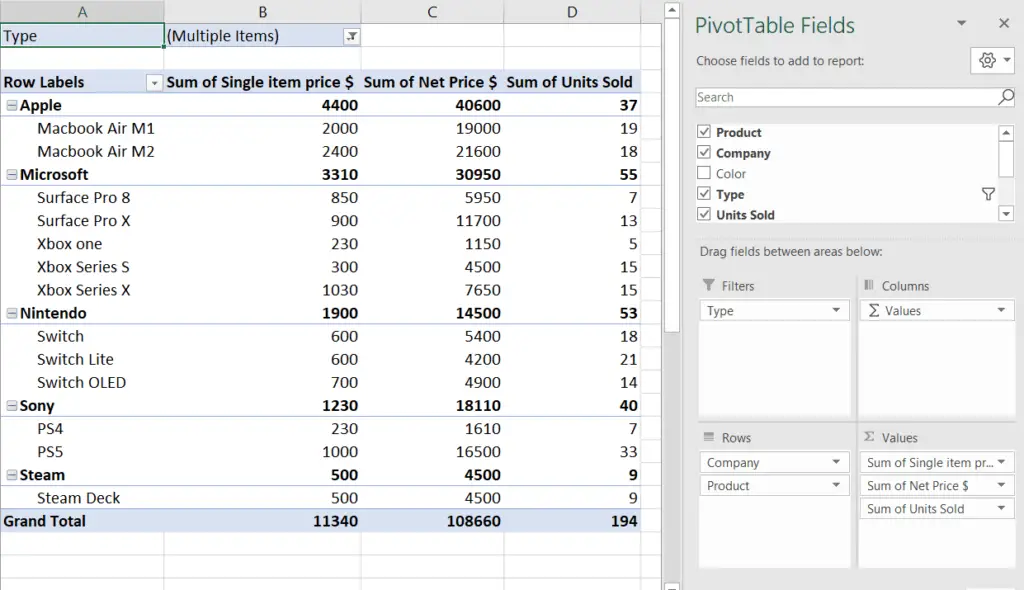The height and width of the screenshot is (590, 1024).
Task: Select the Type cell in A1
Action: [x=82, y=36]
